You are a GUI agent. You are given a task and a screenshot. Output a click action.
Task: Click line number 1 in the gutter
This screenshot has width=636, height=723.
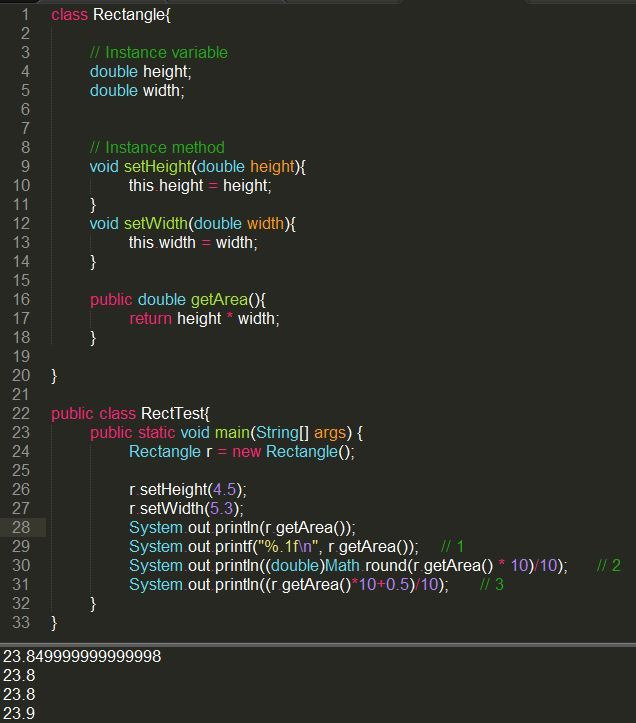(x=25, y=15)
